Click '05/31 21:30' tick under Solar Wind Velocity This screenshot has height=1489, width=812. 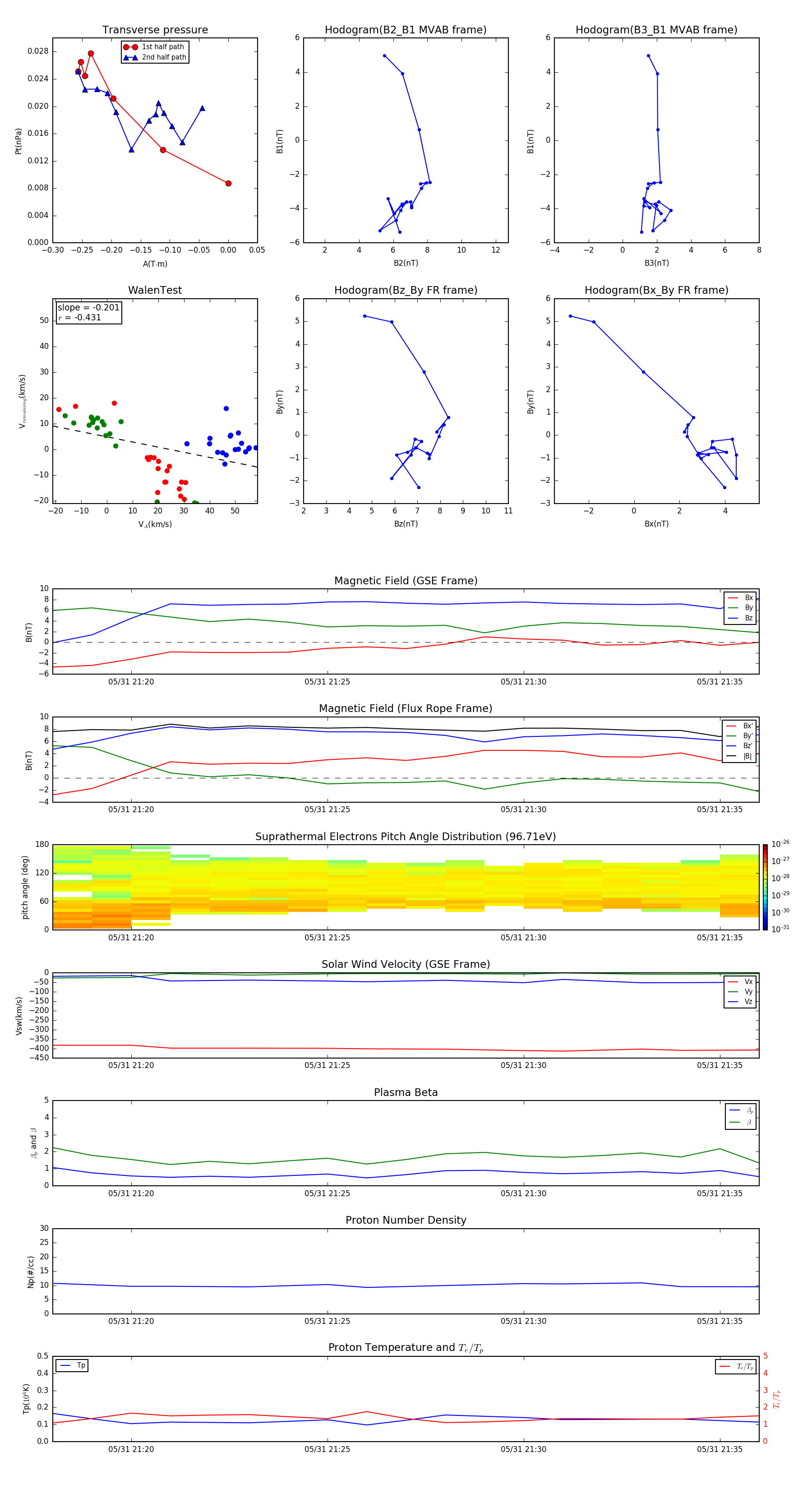[x=524, y=1065]
